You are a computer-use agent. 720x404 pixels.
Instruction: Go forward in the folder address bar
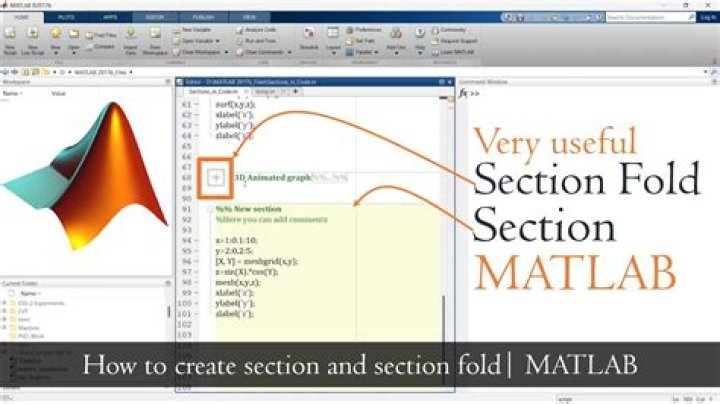click(15, 72)
